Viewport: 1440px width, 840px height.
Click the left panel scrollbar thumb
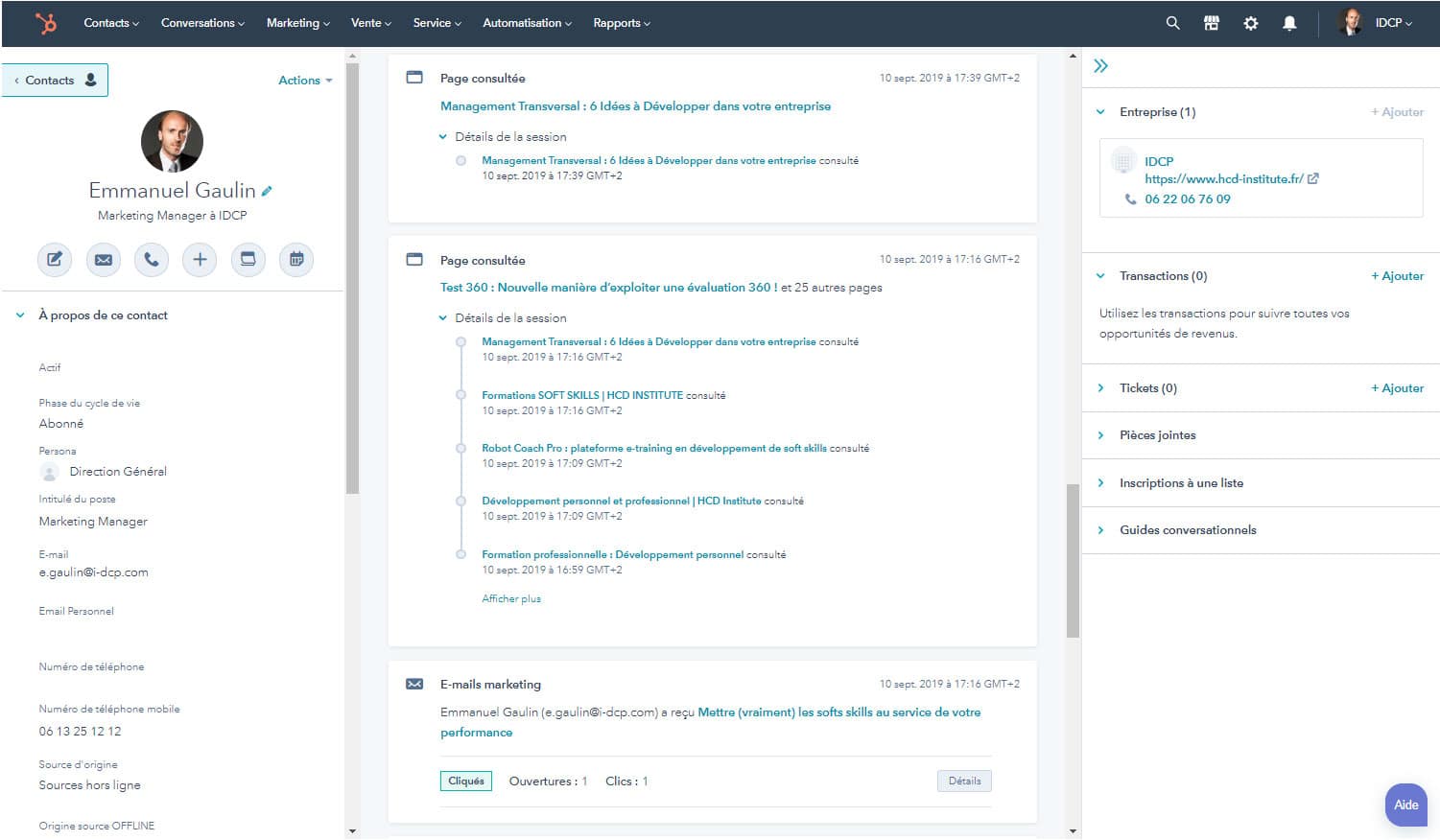[x=352, y=278]
